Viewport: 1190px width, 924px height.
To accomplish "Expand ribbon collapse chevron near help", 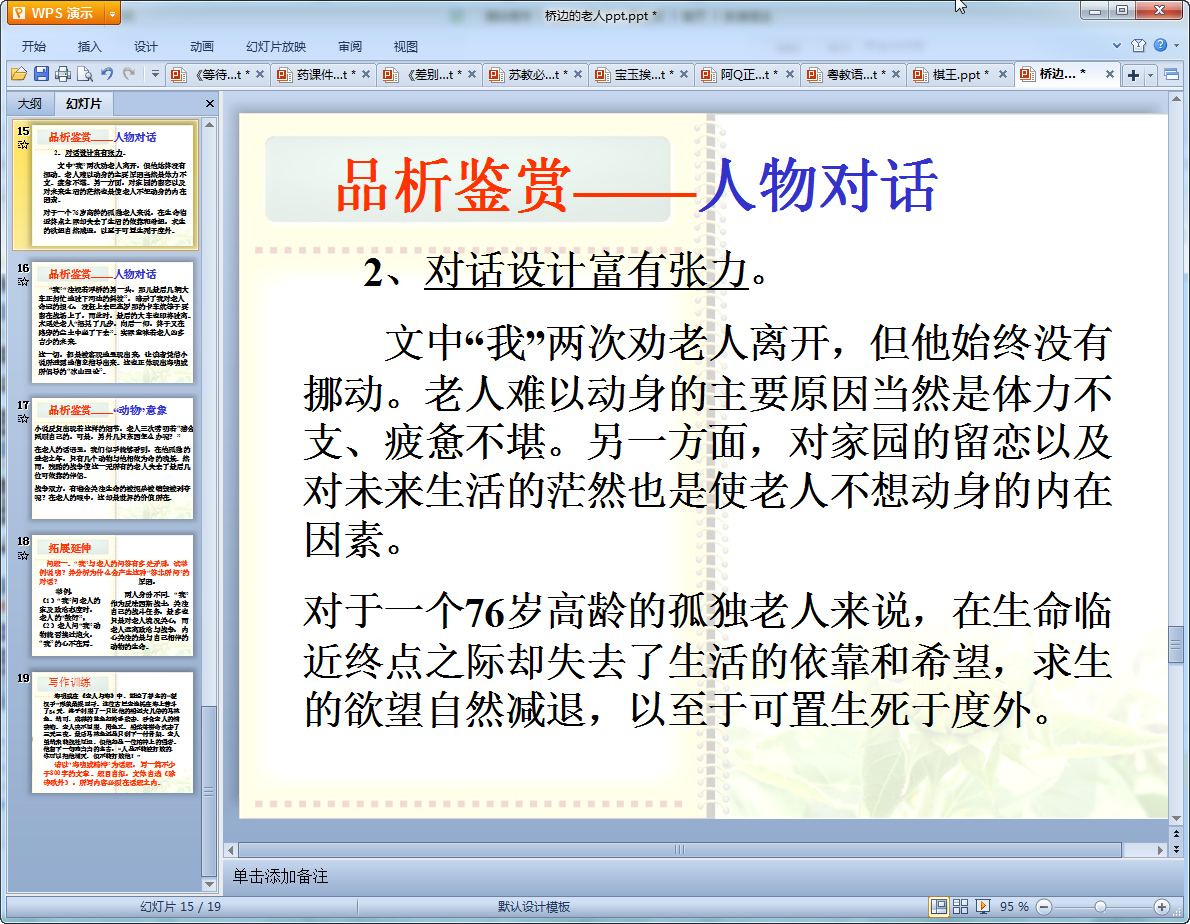I will pyautogui.click(x=1116, y=46).
